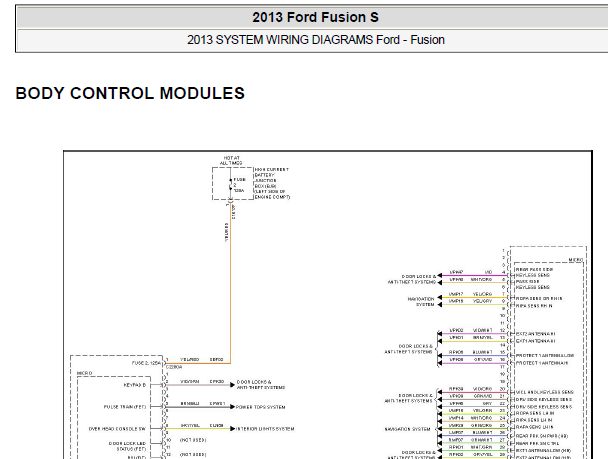
Task: Click the 'RIPA SENS RH IN' pin label
Action: (x=534, y=306)
